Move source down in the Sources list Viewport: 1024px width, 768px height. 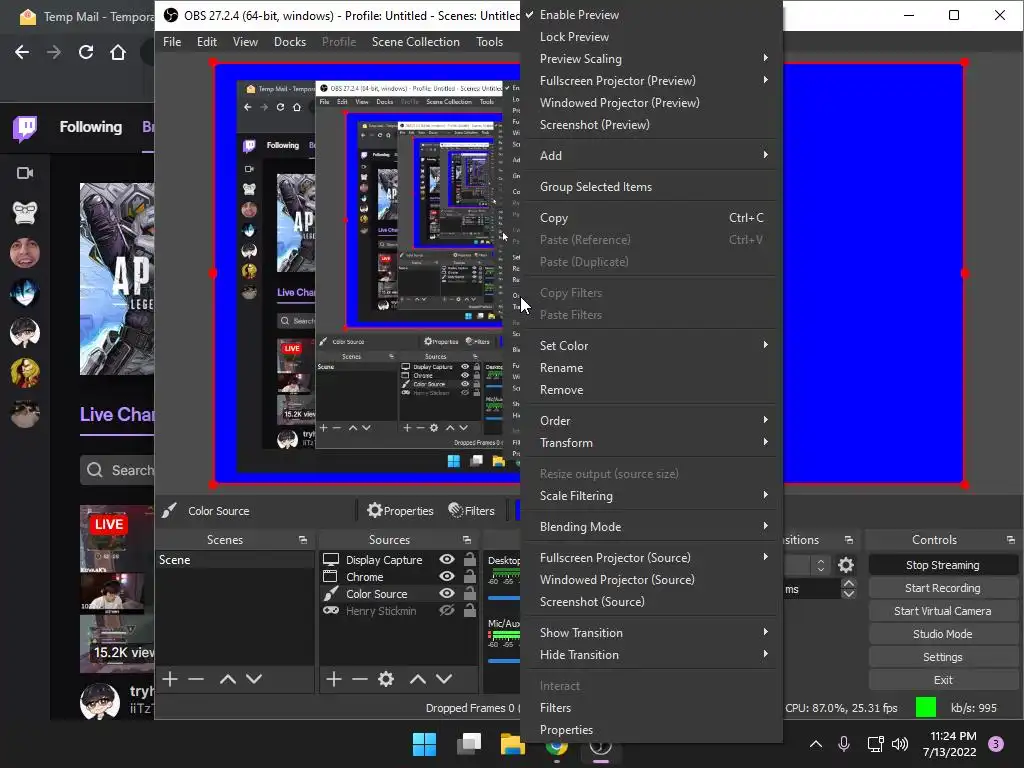(x=444, y=679)
